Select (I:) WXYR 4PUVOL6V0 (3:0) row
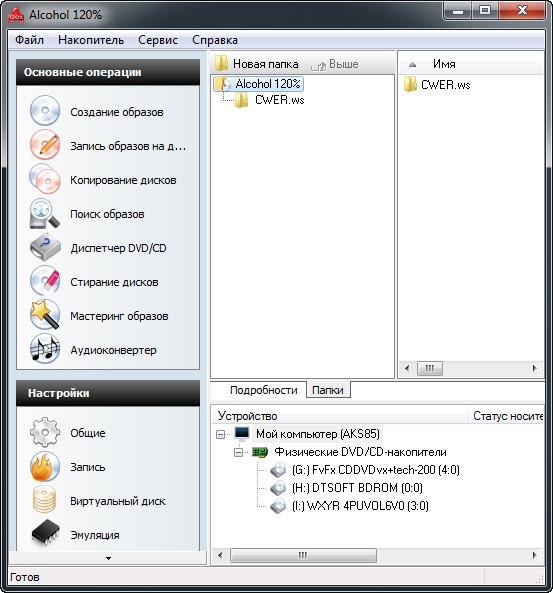The width and height of the screenshot is (553, 593). pyautogui.click(x=360, y=506)
